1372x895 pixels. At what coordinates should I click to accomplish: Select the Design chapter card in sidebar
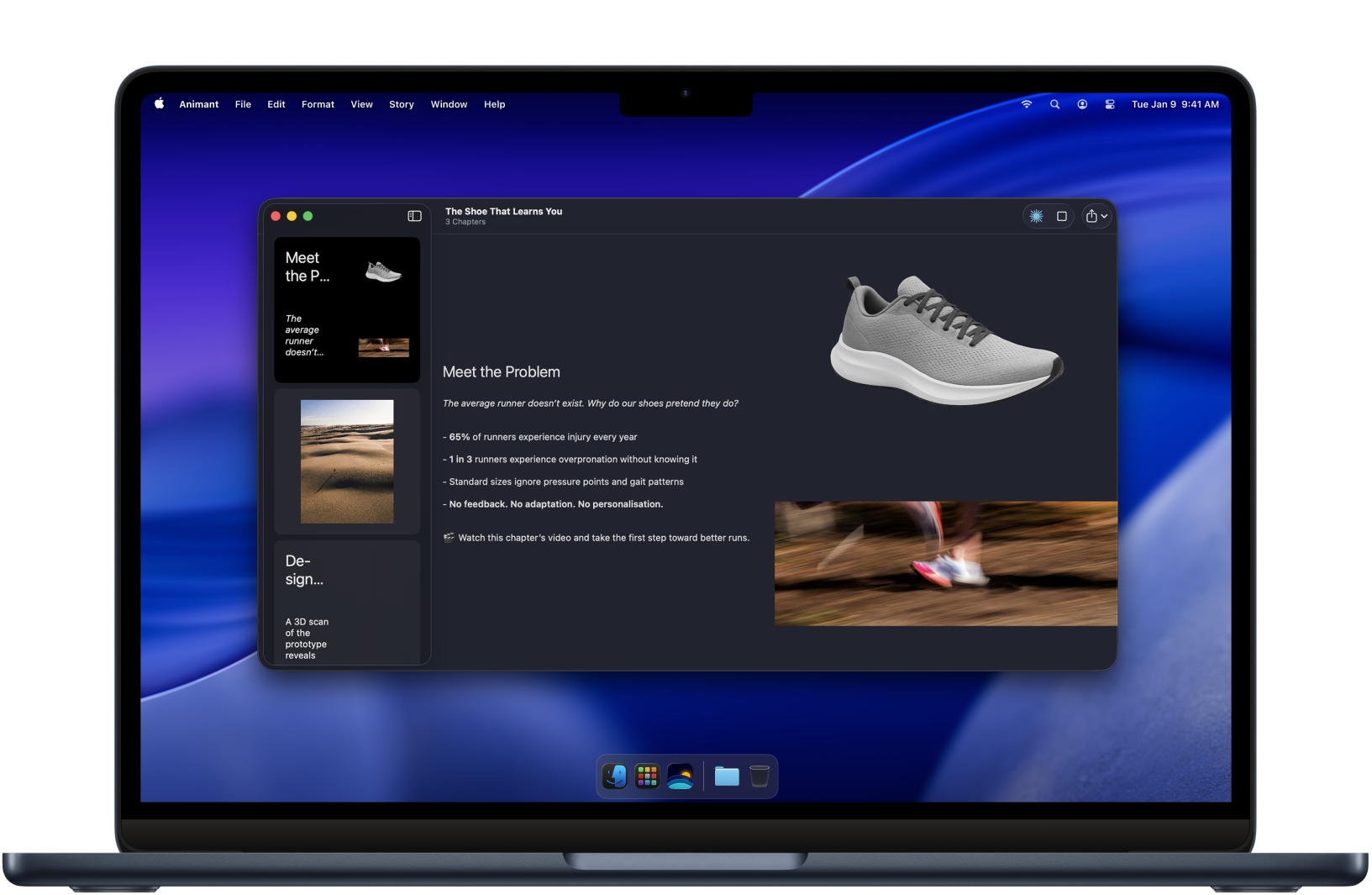346,603
